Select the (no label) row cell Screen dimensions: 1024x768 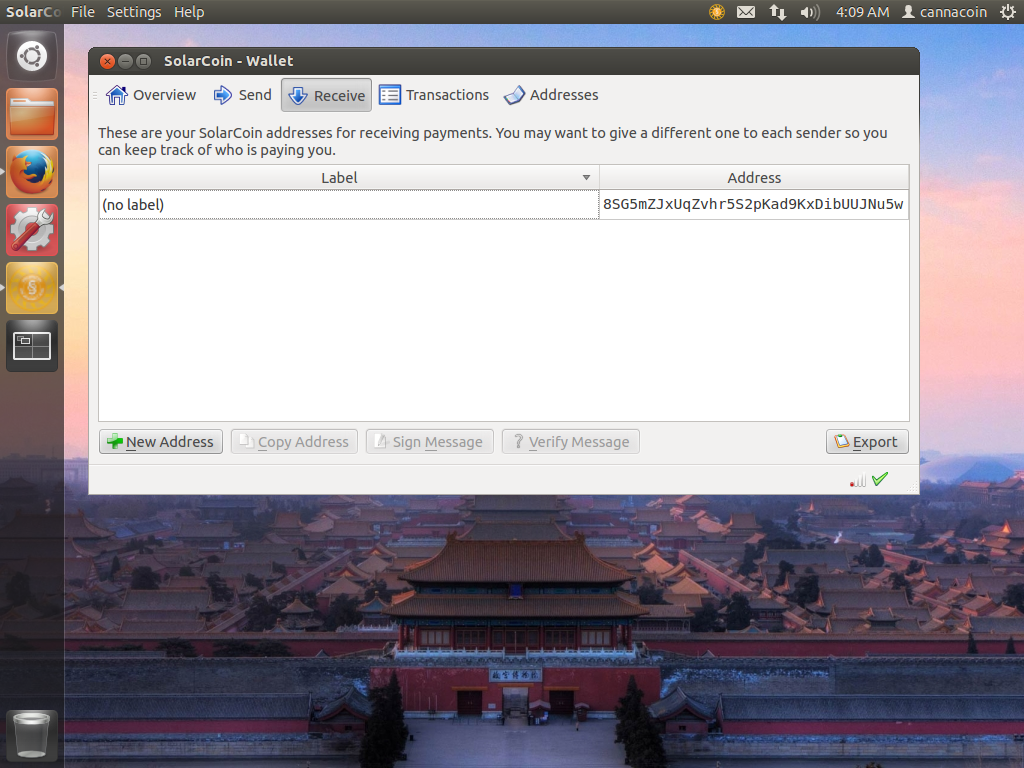(349, 204)
